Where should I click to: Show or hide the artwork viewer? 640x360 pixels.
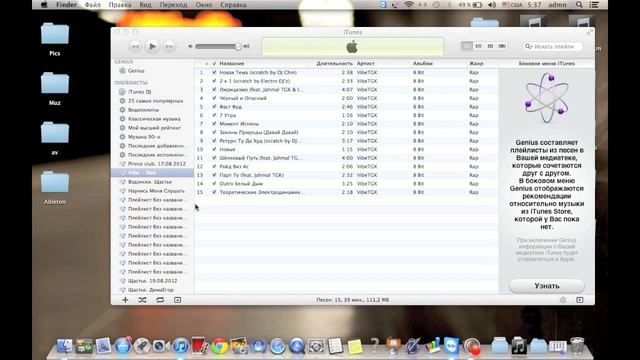coord(178,300)
